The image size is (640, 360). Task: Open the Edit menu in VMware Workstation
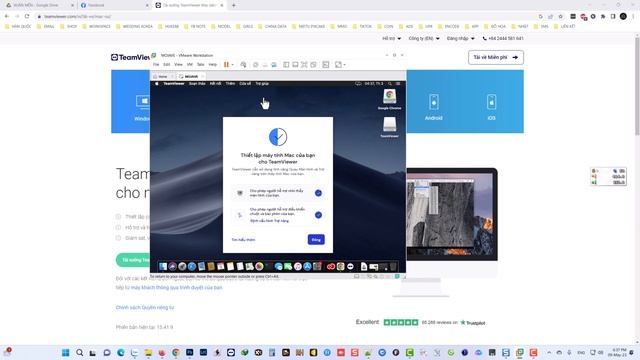point(167,64)
